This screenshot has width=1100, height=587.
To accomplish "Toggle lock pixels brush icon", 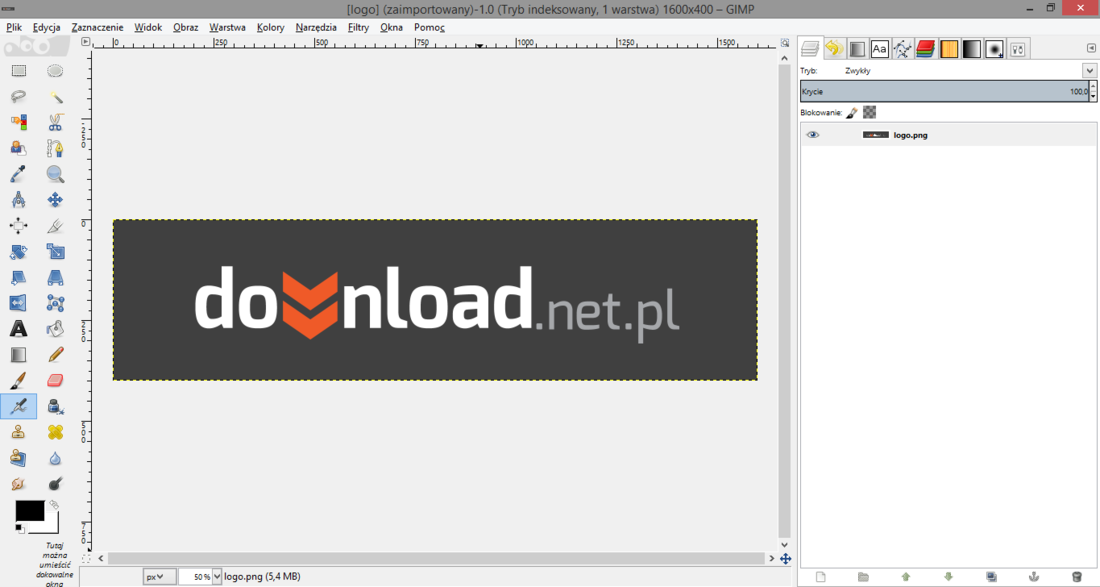I will coord(852,112).
